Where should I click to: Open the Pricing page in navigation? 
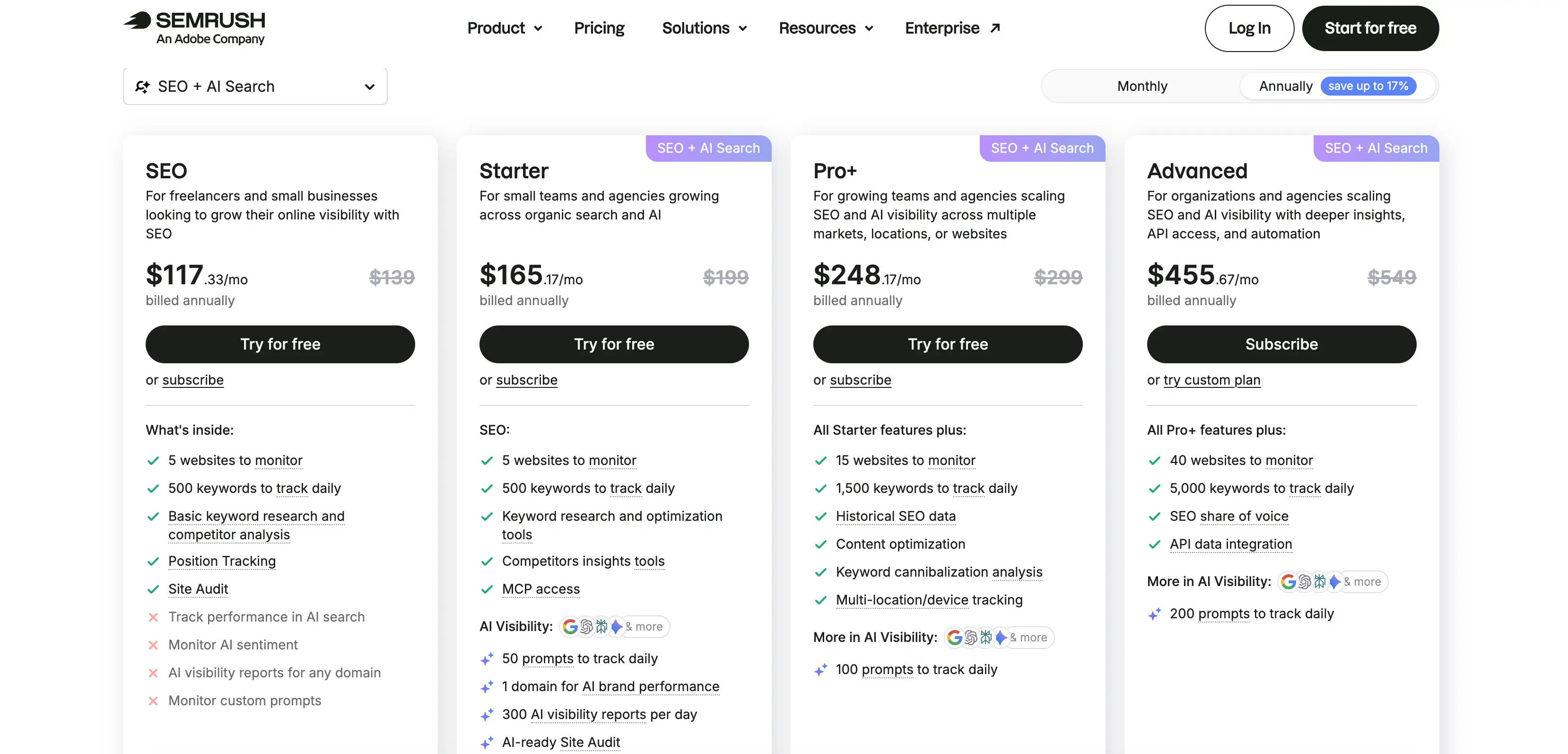point(599,28)
